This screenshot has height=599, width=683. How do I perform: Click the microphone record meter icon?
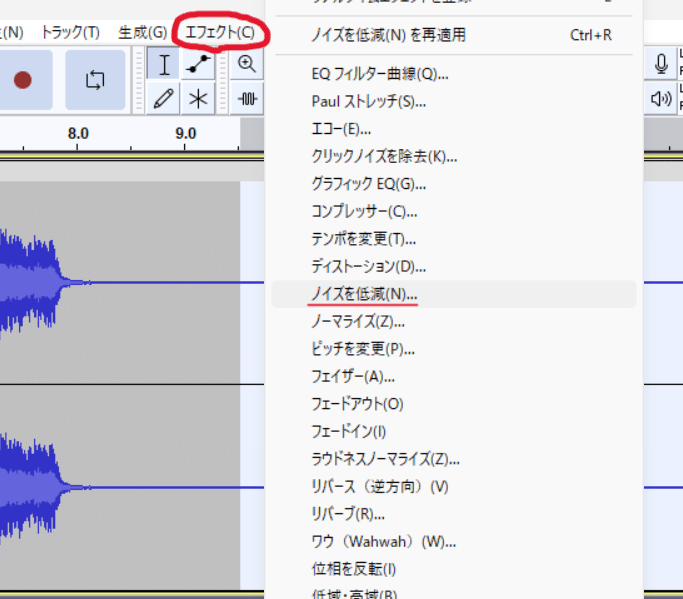661,64
